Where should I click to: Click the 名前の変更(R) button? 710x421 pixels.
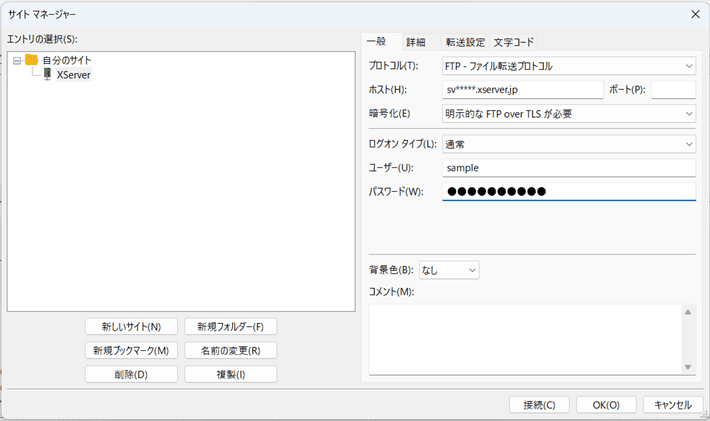coord(230,350)
